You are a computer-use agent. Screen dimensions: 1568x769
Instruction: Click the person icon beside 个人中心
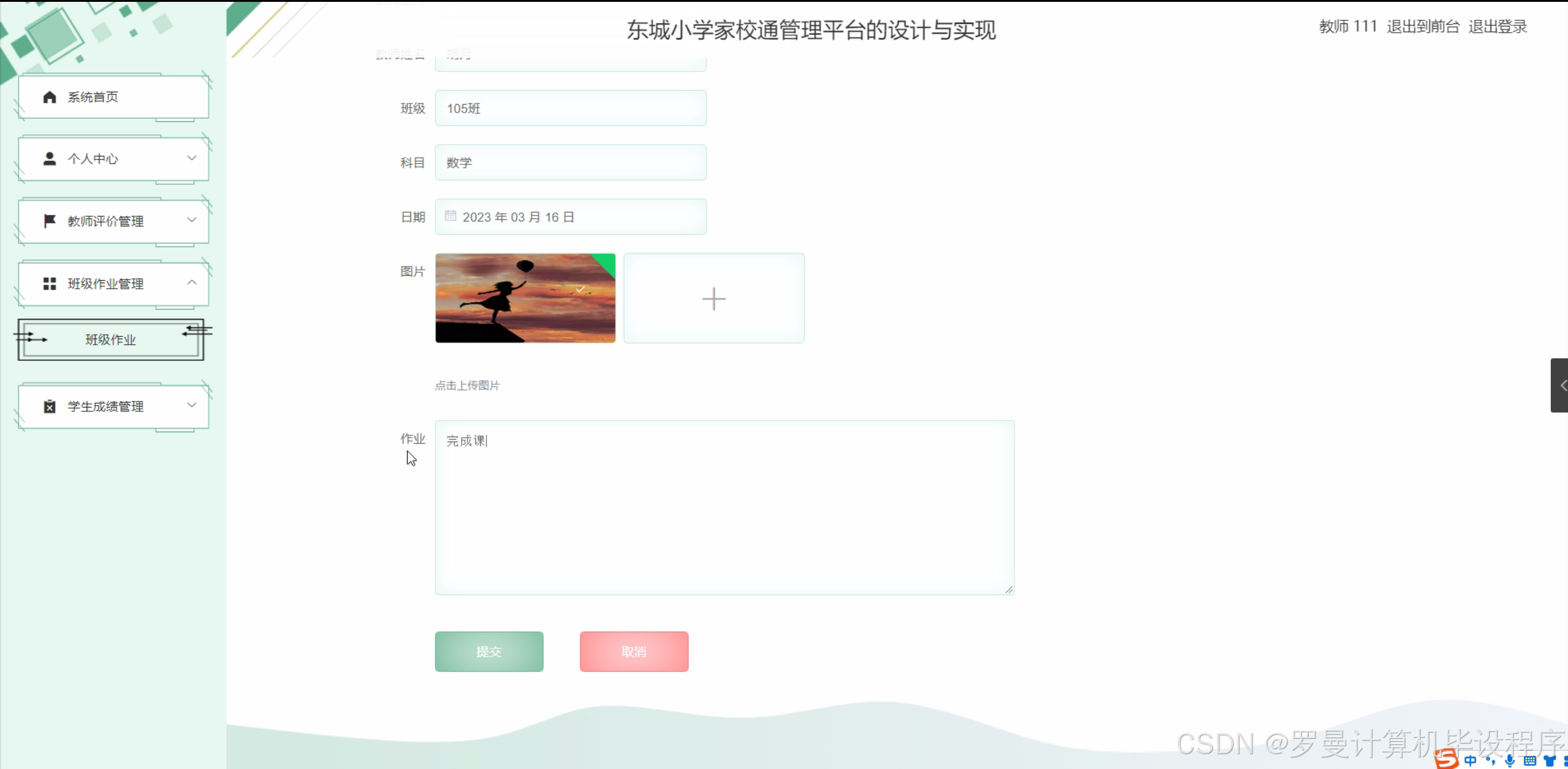49,159
